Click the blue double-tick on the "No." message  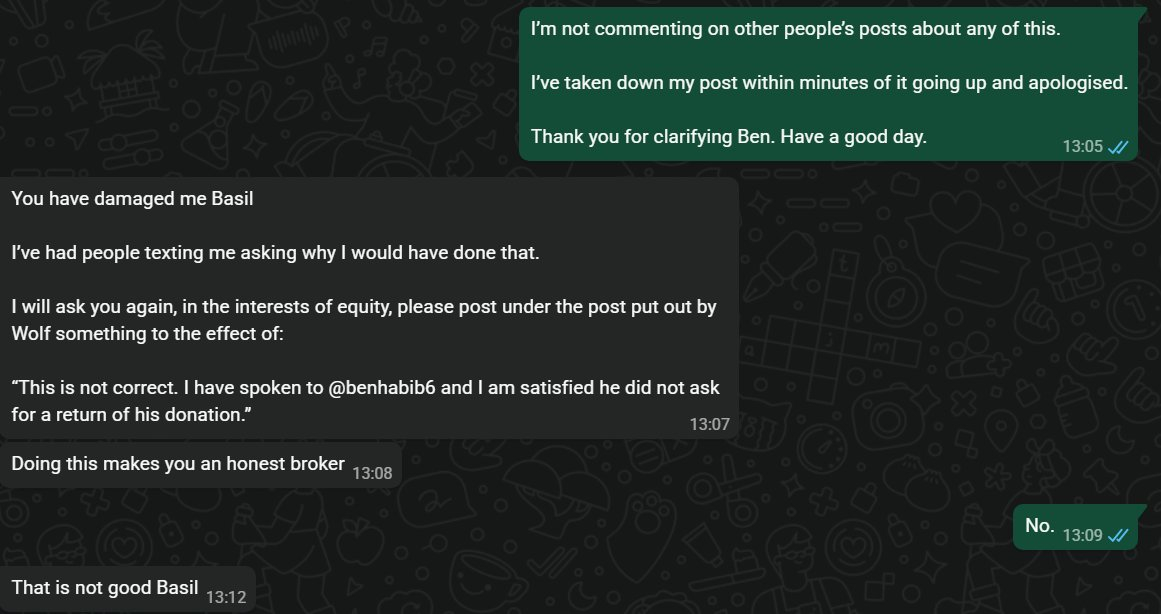click(x=1118, y=535)
